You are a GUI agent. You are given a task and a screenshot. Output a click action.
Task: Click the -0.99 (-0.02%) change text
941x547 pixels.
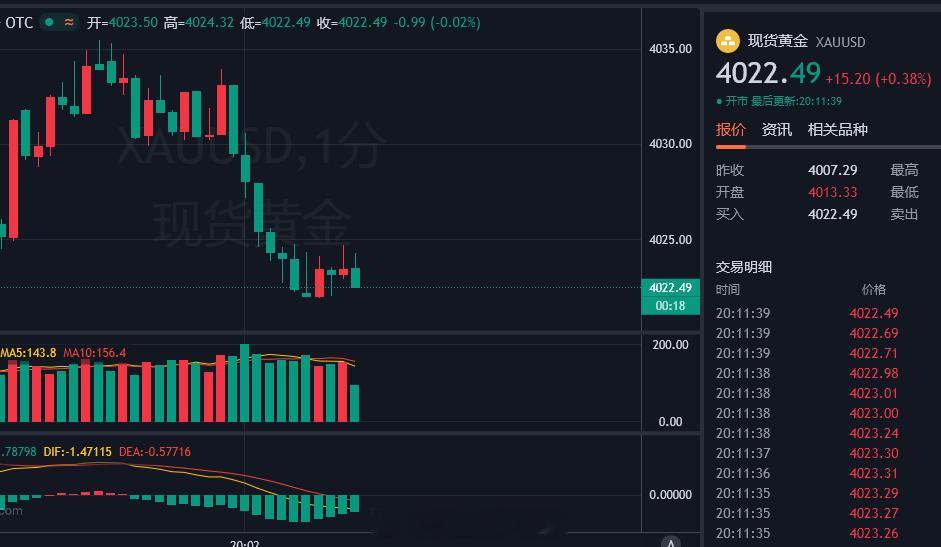pos(437,23)
